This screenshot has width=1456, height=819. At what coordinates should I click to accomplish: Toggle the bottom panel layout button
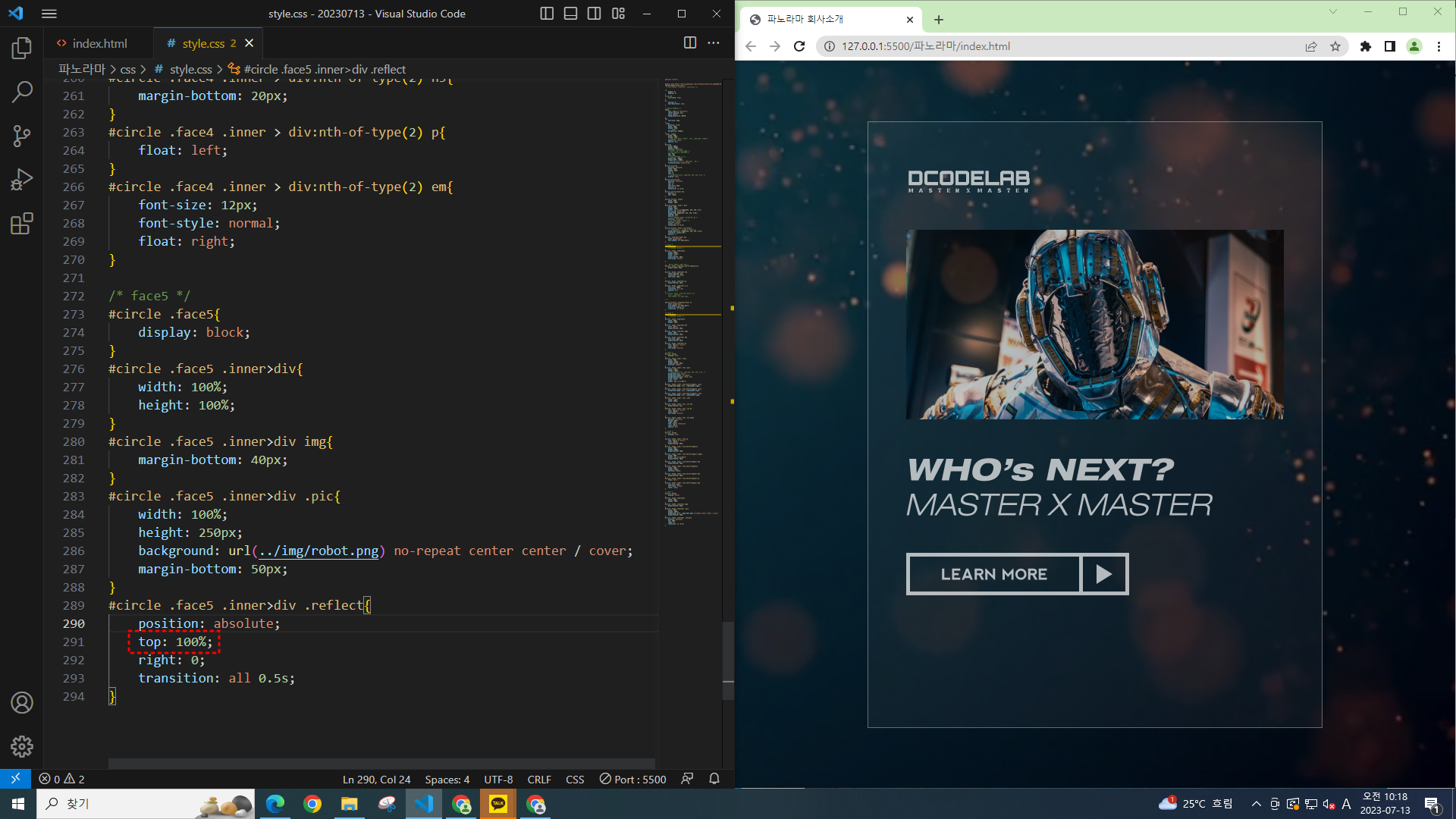click(x=570, y=14)
